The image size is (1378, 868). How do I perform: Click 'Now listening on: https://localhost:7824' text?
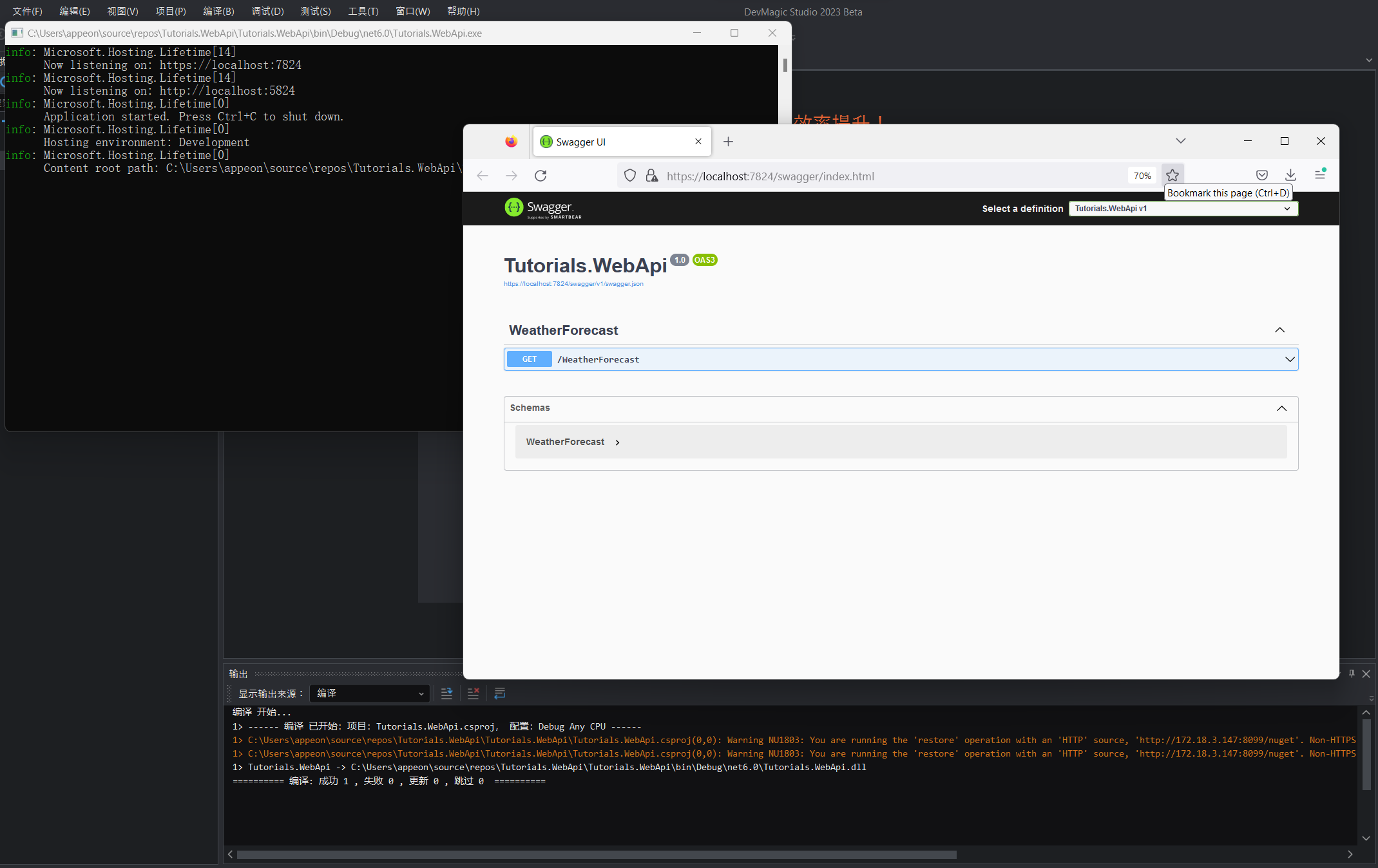pos(173,65)
